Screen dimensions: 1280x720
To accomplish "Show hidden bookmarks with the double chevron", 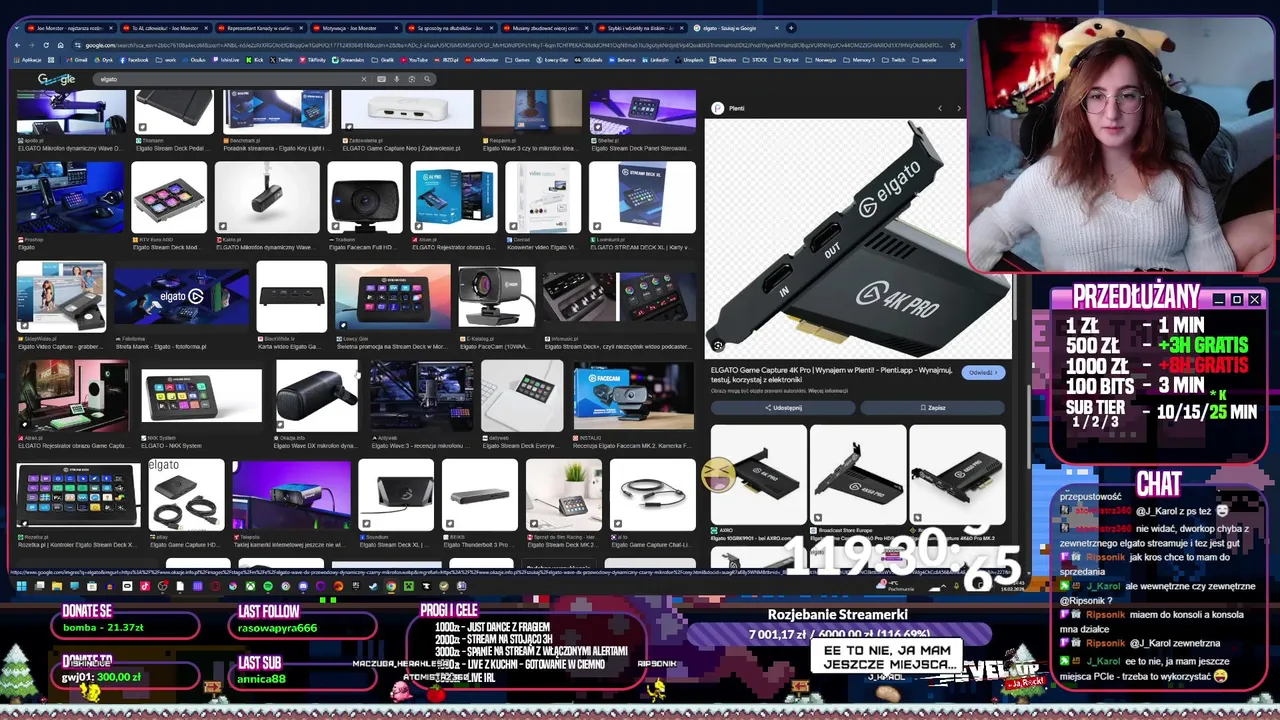I will coord(961,60).
